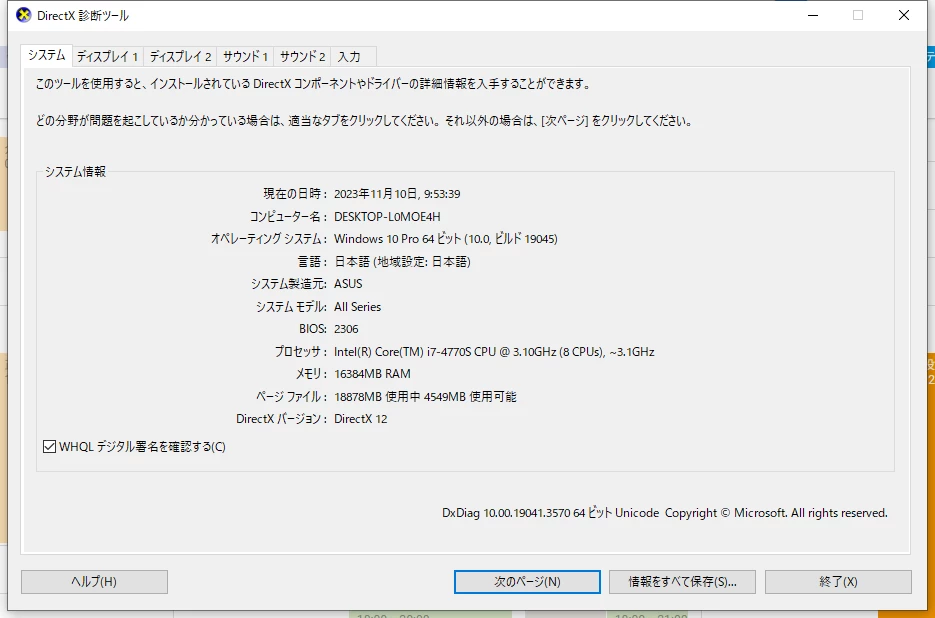935x618 pixels.
Task: Click the memory value 16384MB RAM
Action: tap(372, 374)
